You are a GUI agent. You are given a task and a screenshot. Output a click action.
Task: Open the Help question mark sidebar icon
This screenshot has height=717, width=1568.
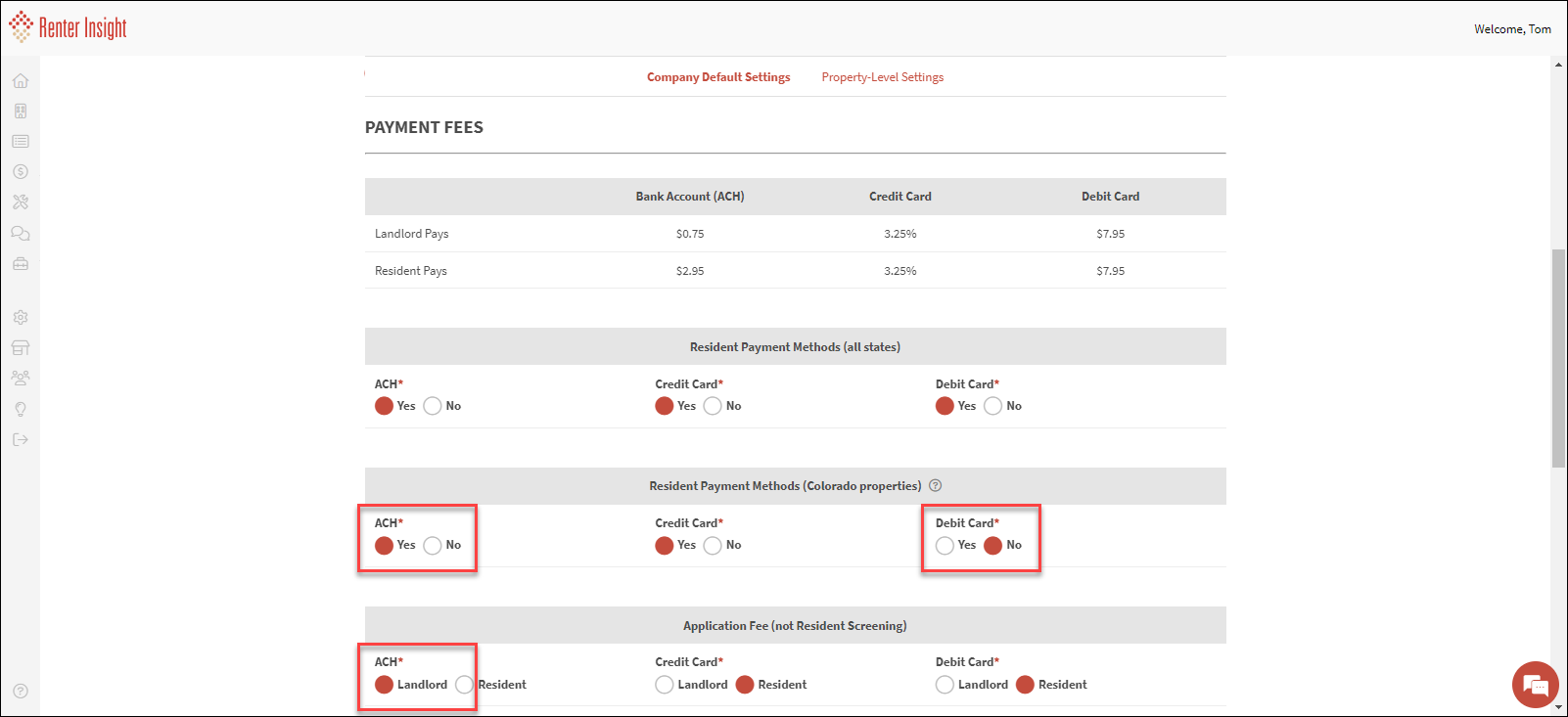(21, 692)
